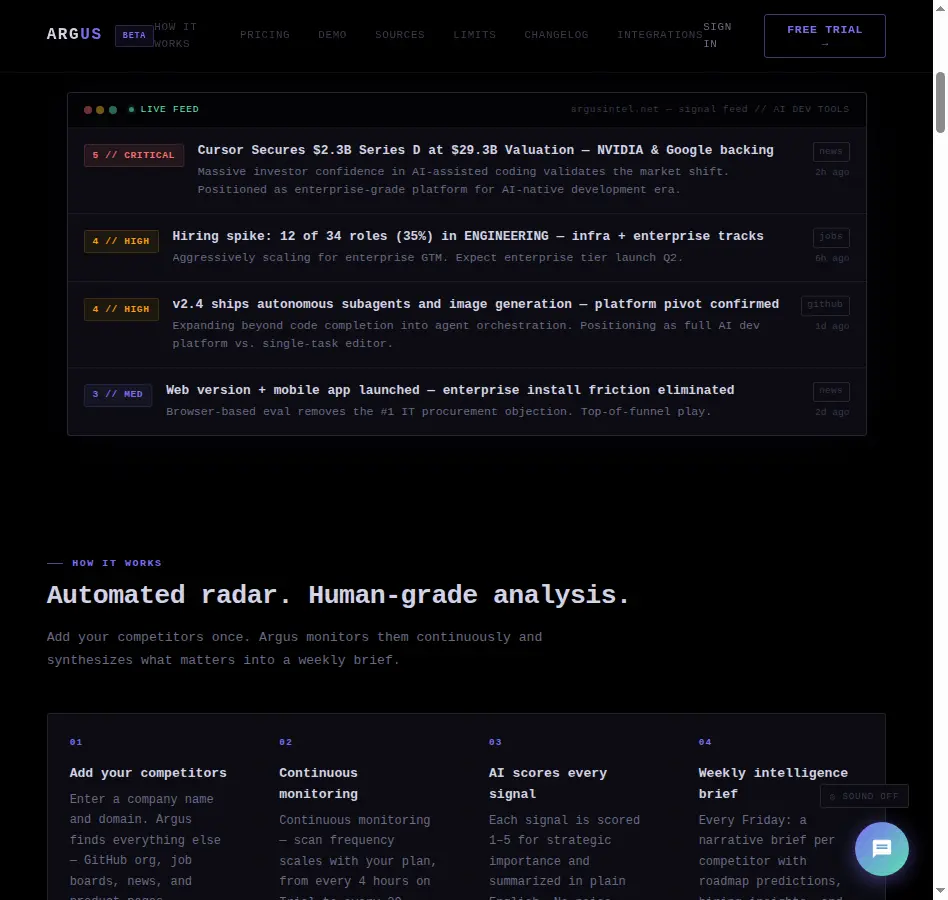Viewport: 948px width, 900px height.
Task: Click the '1d ago' timestamp
Action: pyautogui.click(x=832, y=326)
